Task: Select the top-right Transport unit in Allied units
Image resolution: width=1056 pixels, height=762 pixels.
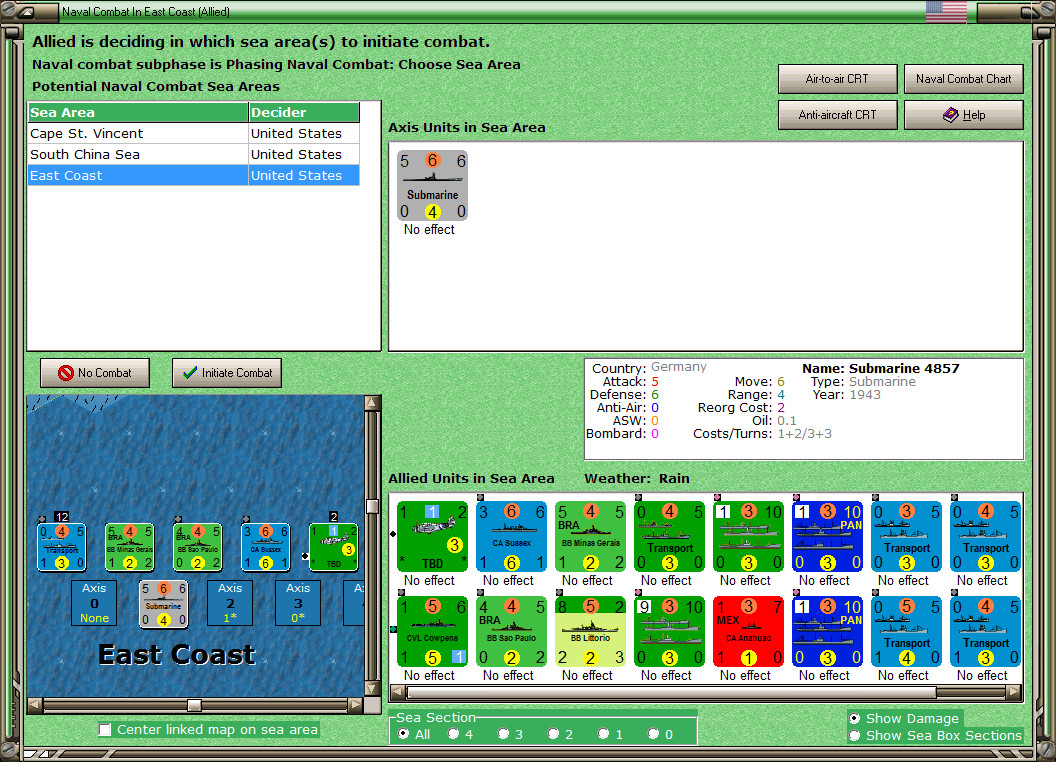Action: [x=986, y=536]
